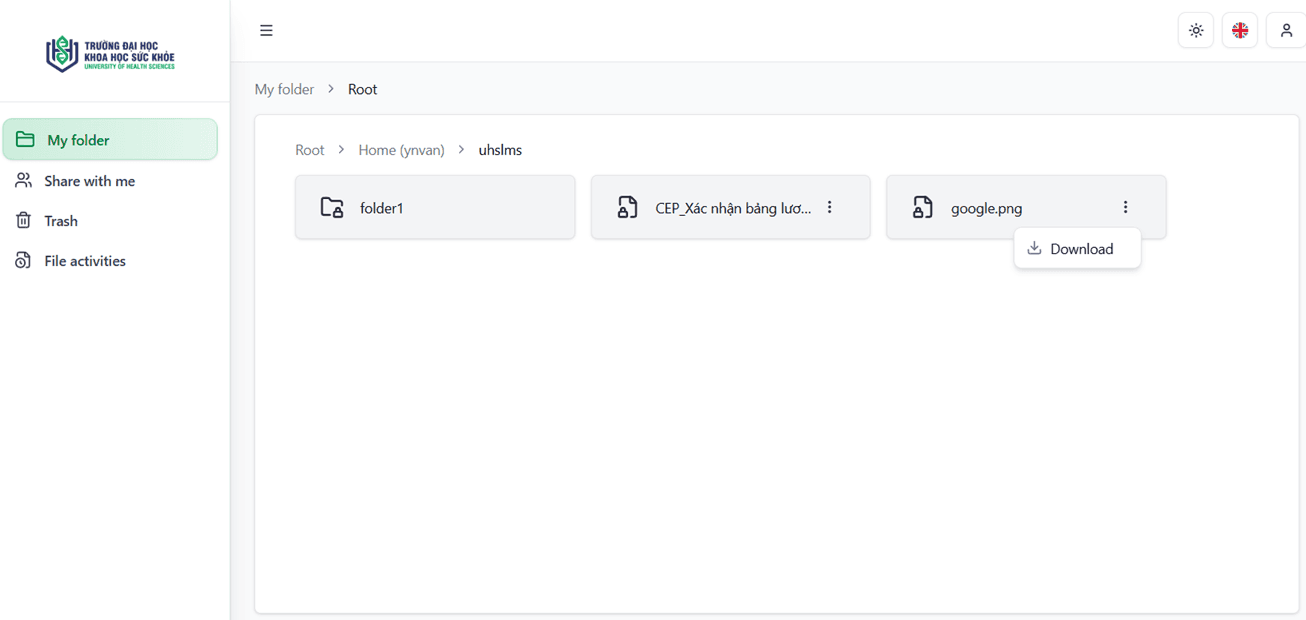
Task: Open the language flag selector
Action: coord(1240,31)
